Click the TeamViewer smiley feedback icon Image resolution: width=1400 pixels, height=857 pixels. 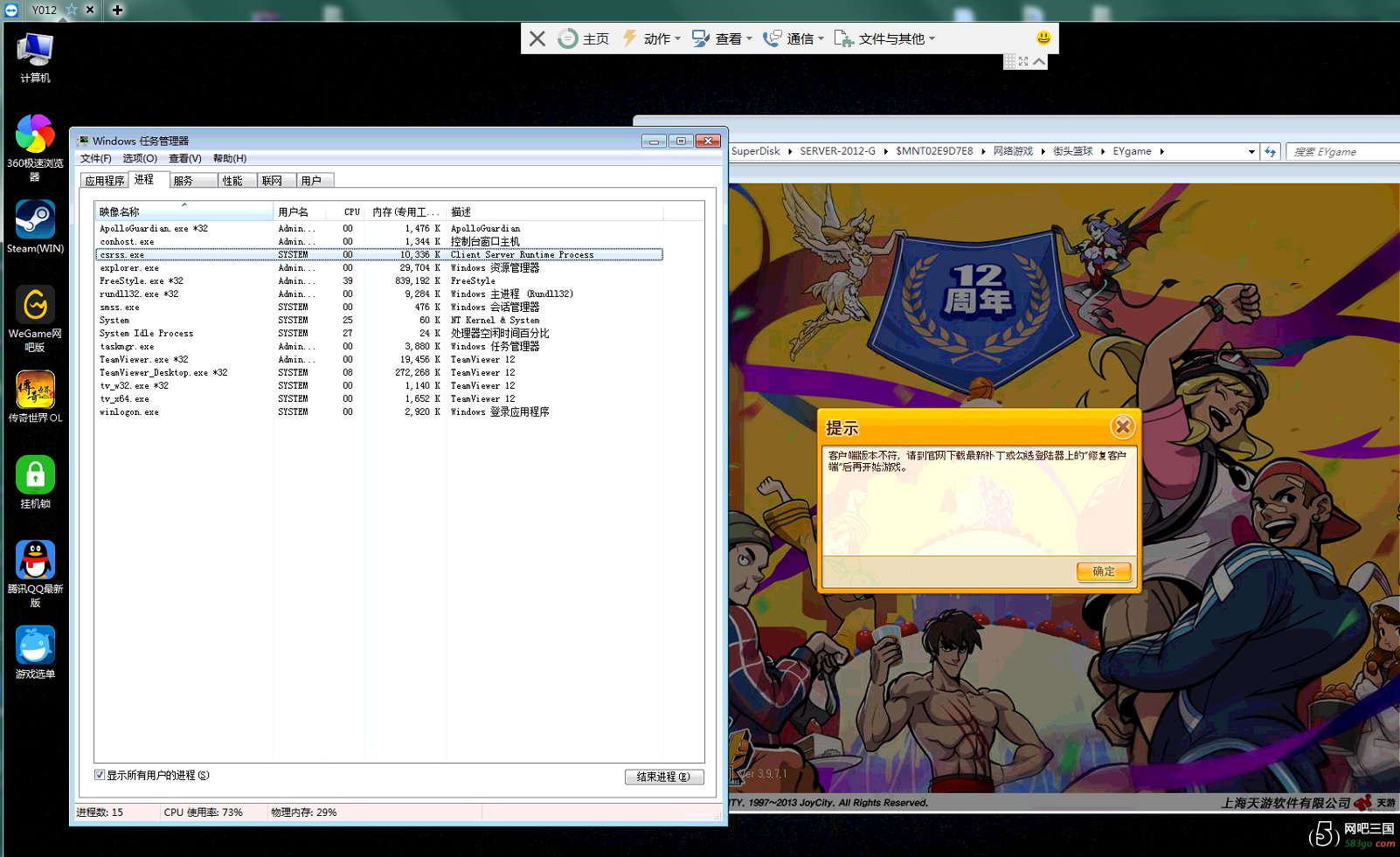1043,38
